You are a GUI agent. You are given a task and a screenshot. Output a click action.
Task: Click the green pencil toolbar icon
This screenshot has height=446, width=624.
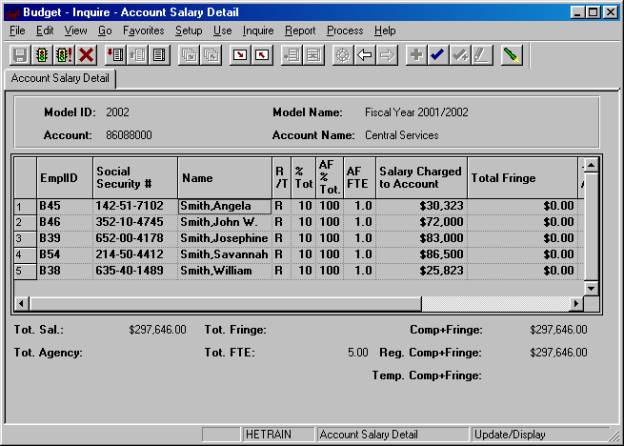(511, 55)
